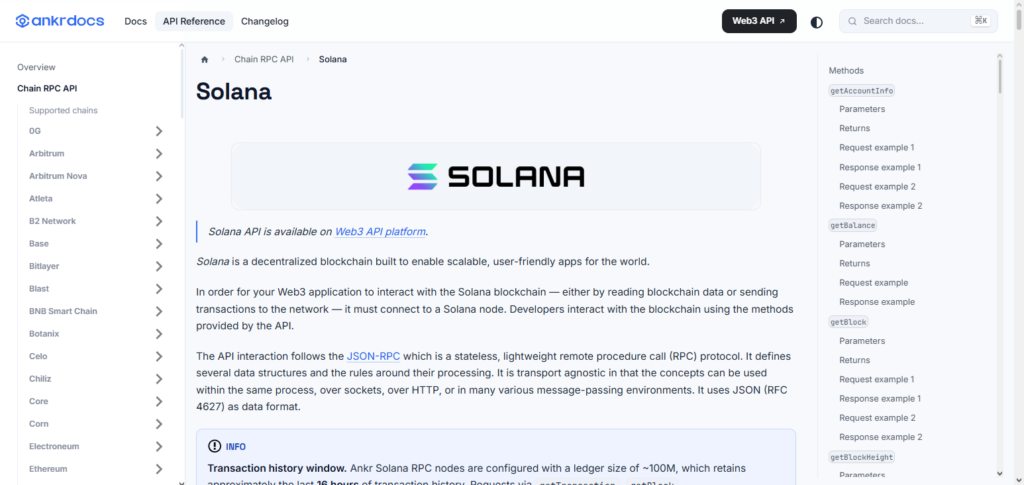Expand the Arbitrum chevron
The image size is (1024, 485).
pyautogui.click(x=159, y=154)
